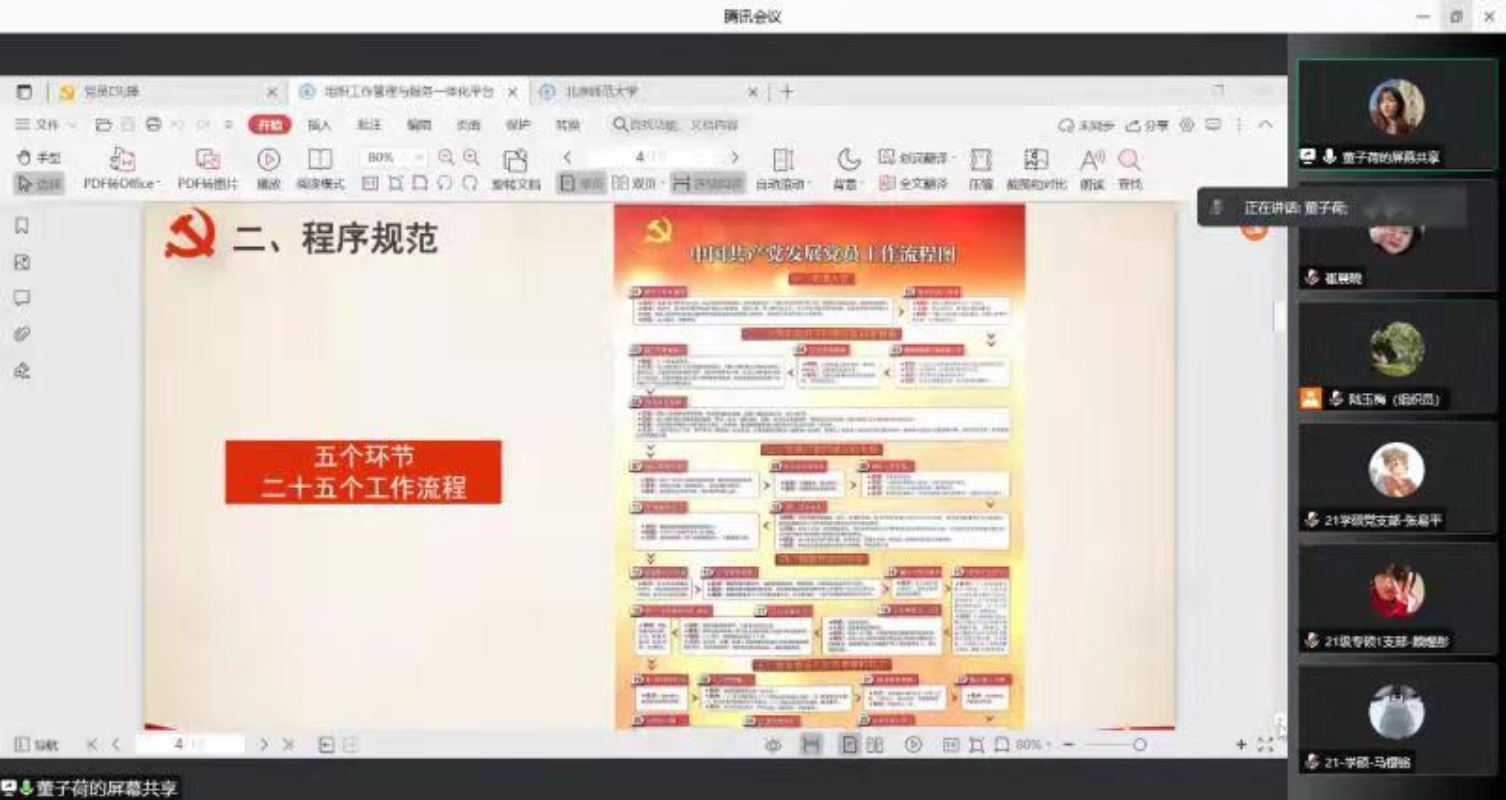The width and height of the screenshot is (1506, 800).
Task: Open the 插入 menu tab
Action: pyautogui.click(x=319, y=125)
